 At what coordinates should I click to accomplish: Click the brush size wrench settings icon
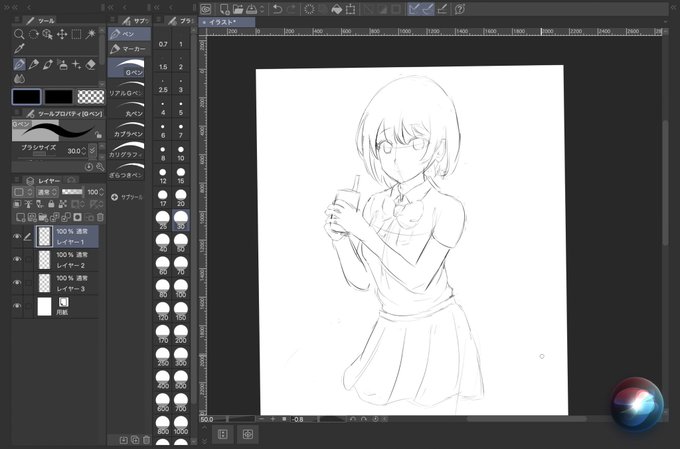[100, 167]
